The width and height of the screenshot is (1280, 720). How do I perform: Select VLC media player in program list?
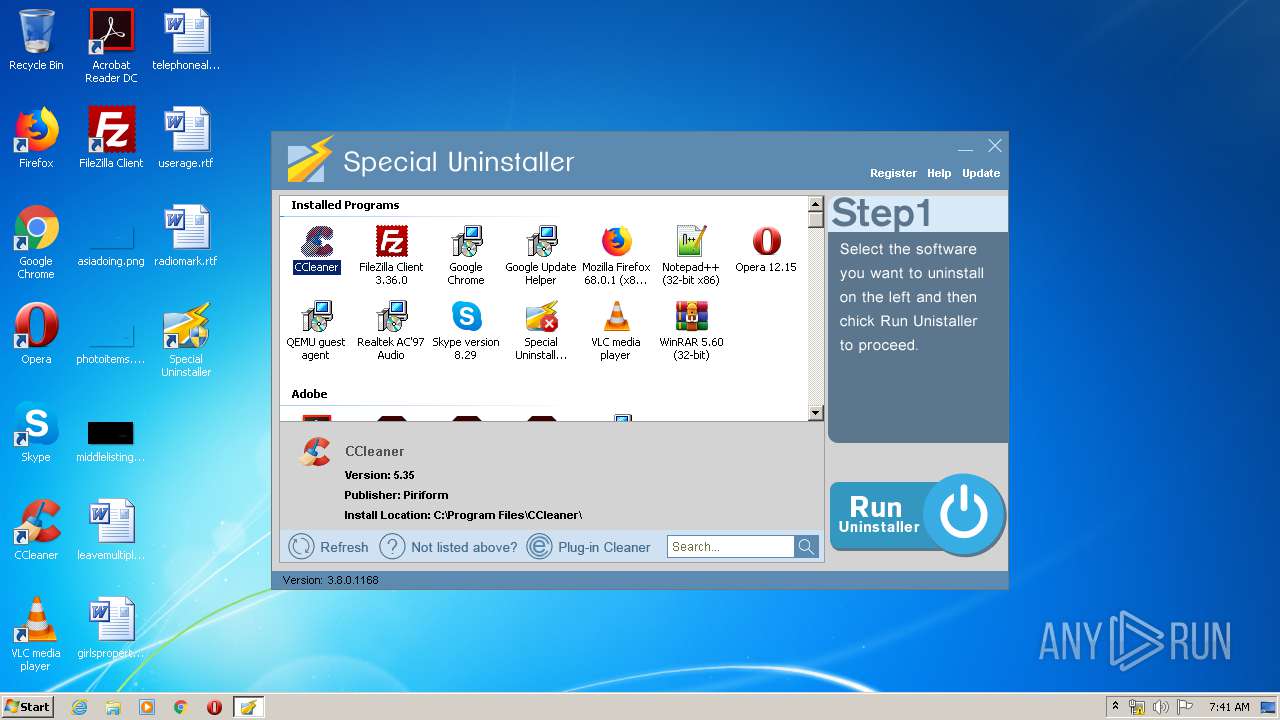point(616,330)
